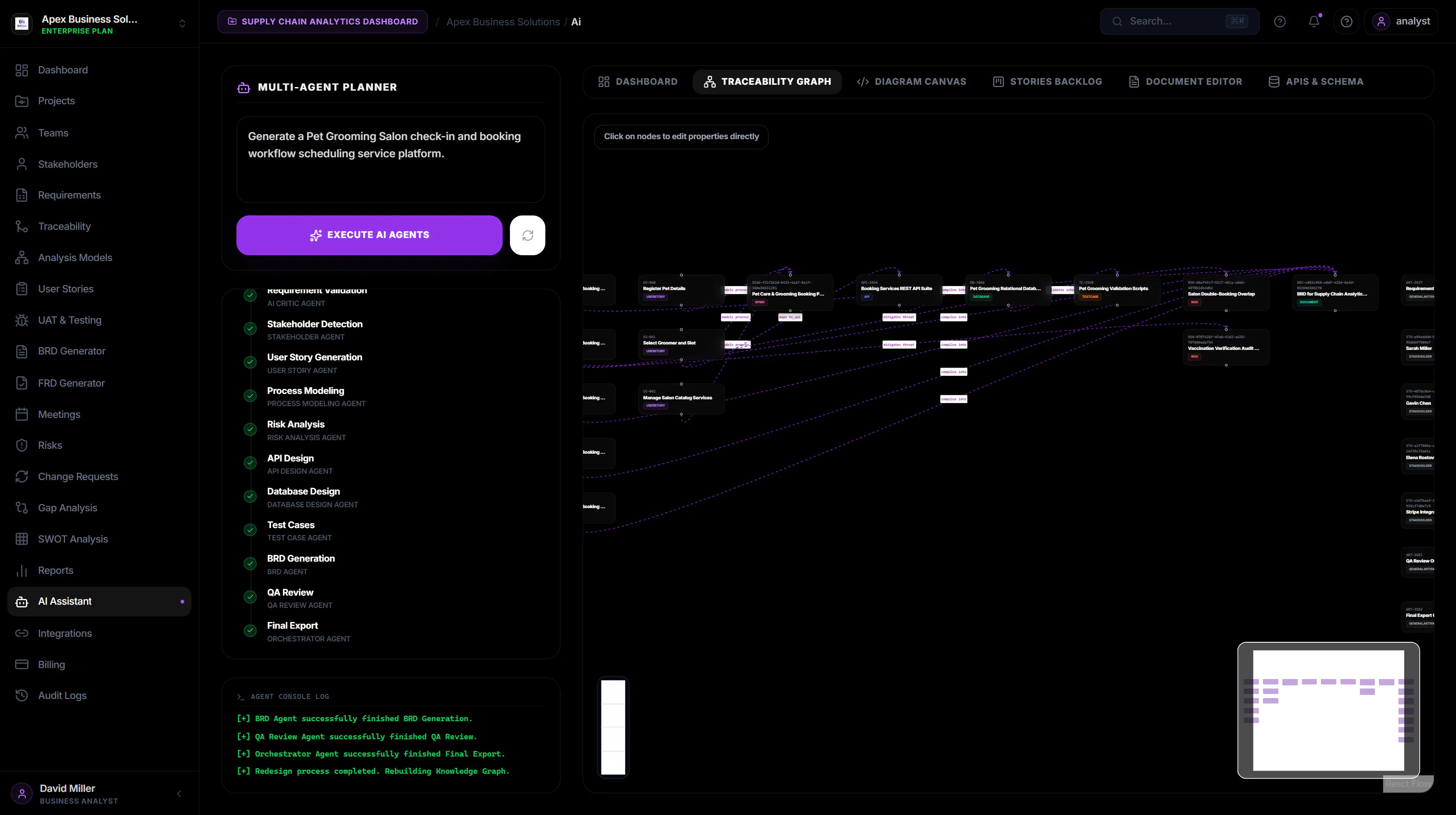The image size is (1456, 815).
Task: Select Pet Care & Grooming Booking BPMN node
Action: tap(790, 293)
